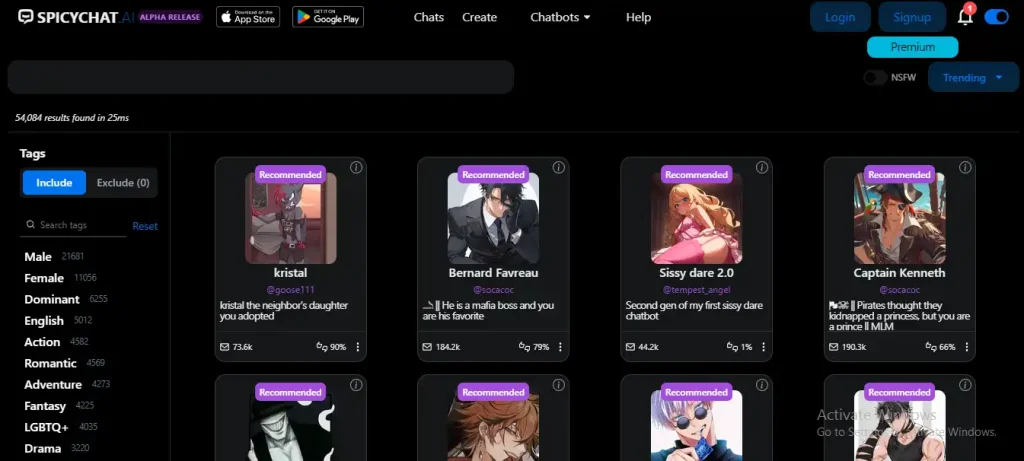
Task: Open more options on kristal card
Action: (357, 347)
